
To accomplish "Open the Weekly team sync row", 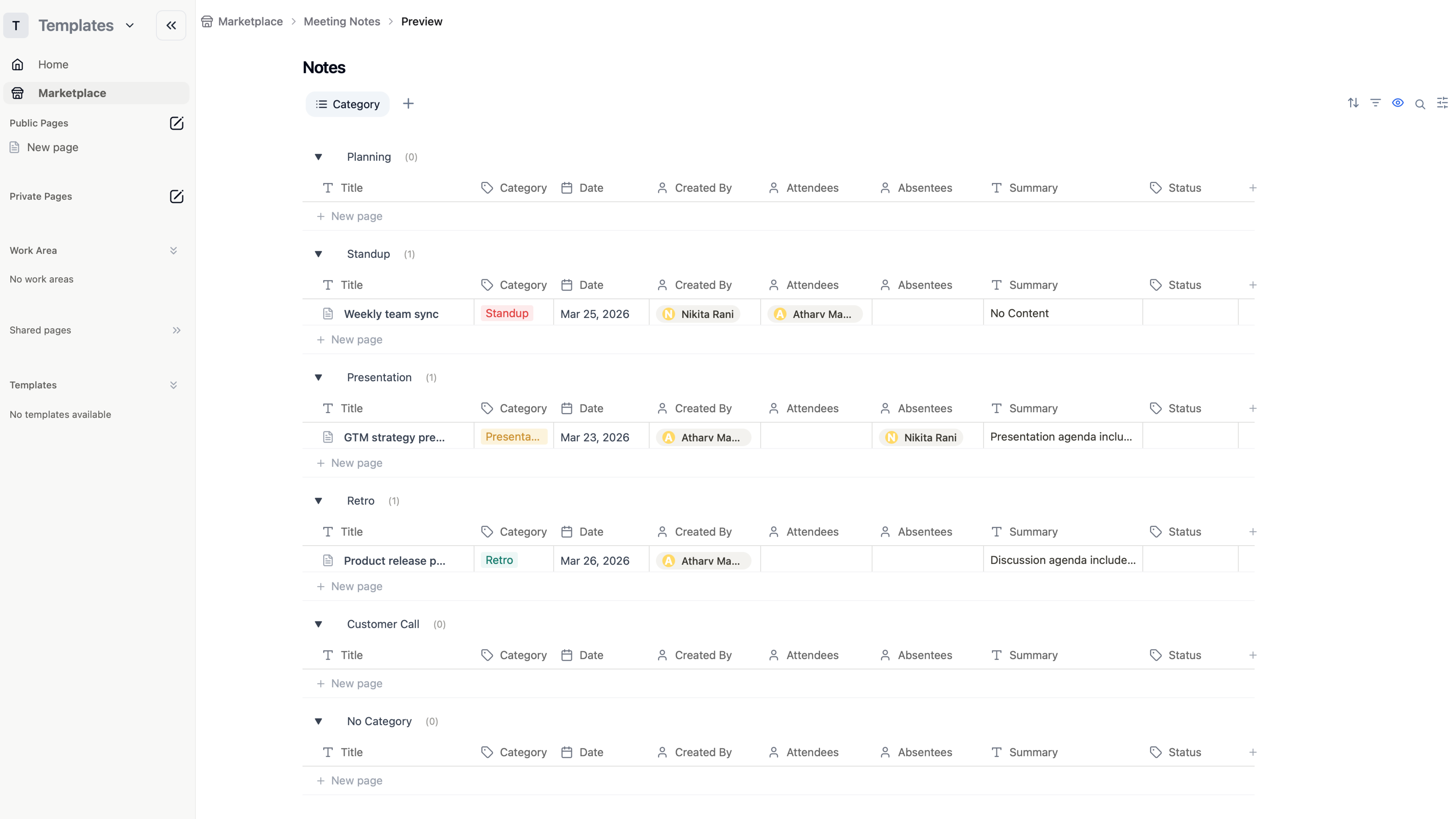I will coord(391,314).
